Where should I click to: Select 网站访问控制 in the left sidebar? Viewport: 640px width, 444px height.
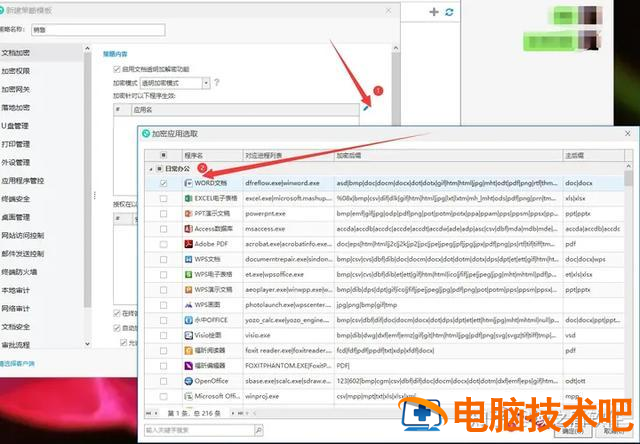22,235
